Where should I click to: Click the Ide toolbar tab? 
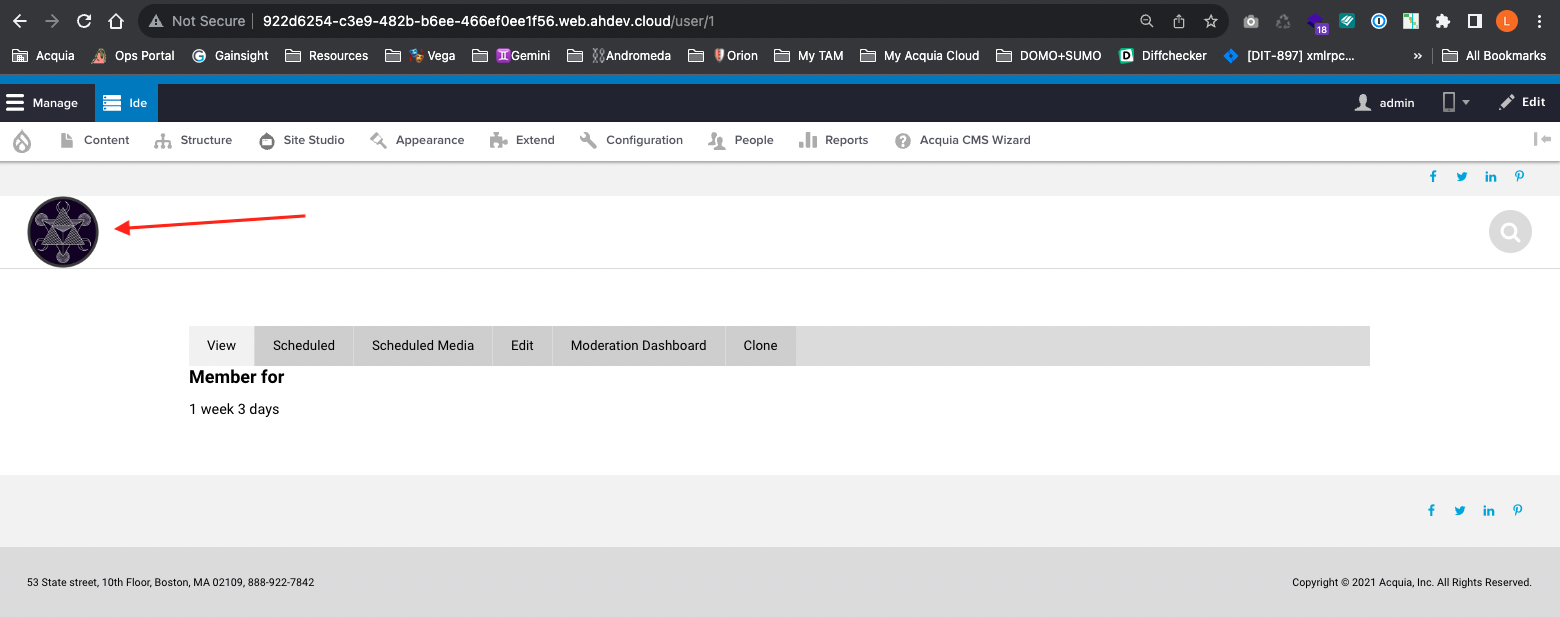(126, 103)
